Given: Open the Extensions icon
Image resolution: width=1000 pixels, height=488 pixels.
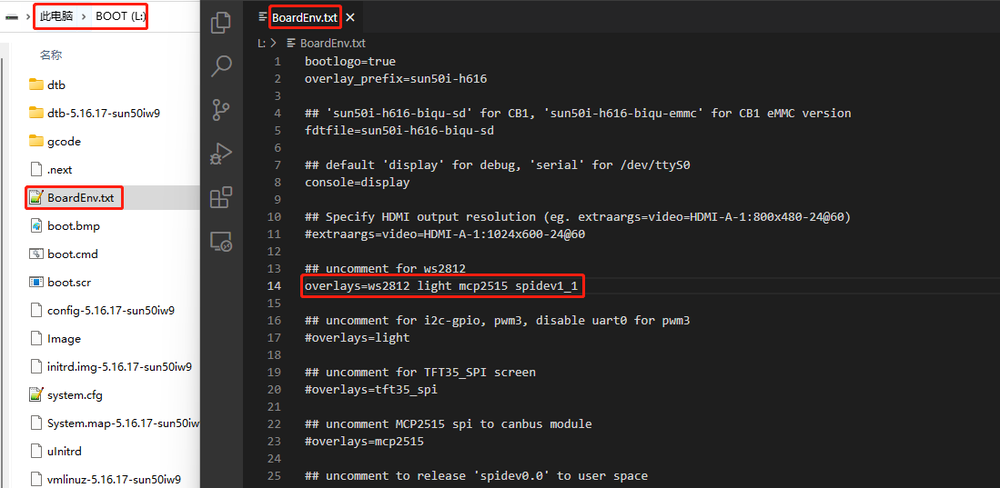Looking at the screenshot, I should click(221, 198).
